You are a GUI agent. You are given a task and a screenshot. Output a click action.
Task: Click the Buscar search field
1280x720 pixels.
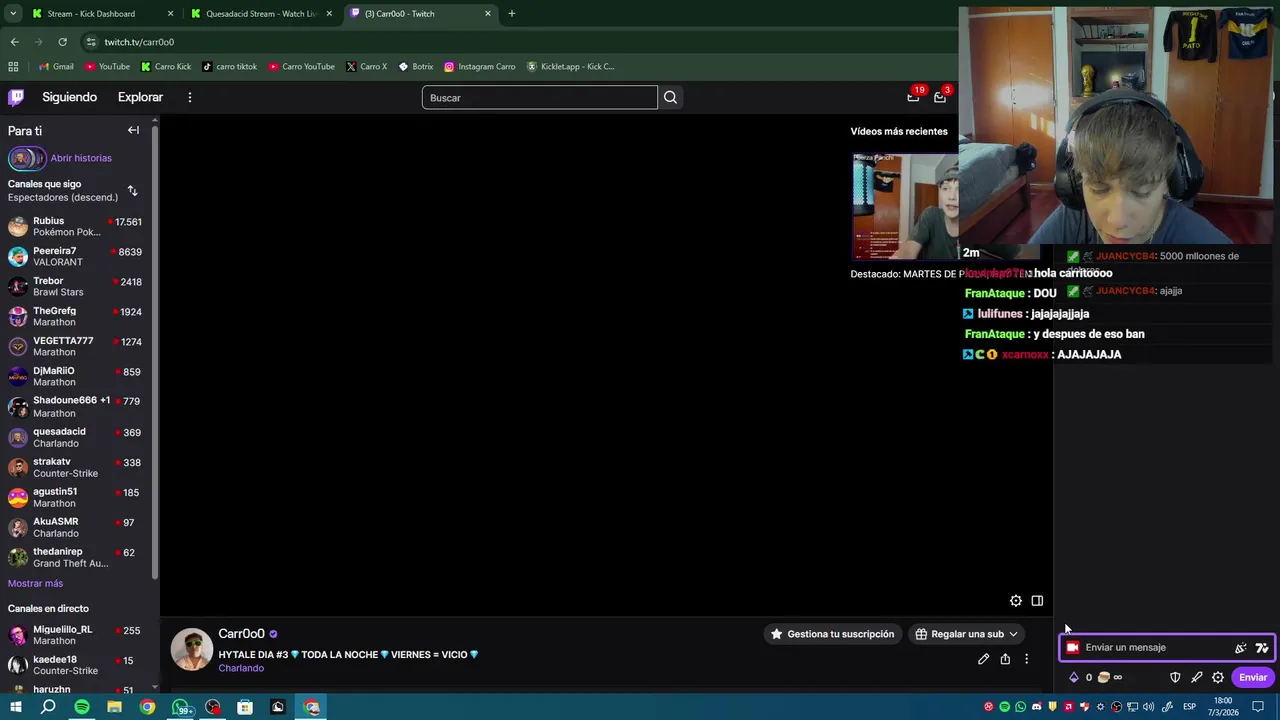[540, 97]
